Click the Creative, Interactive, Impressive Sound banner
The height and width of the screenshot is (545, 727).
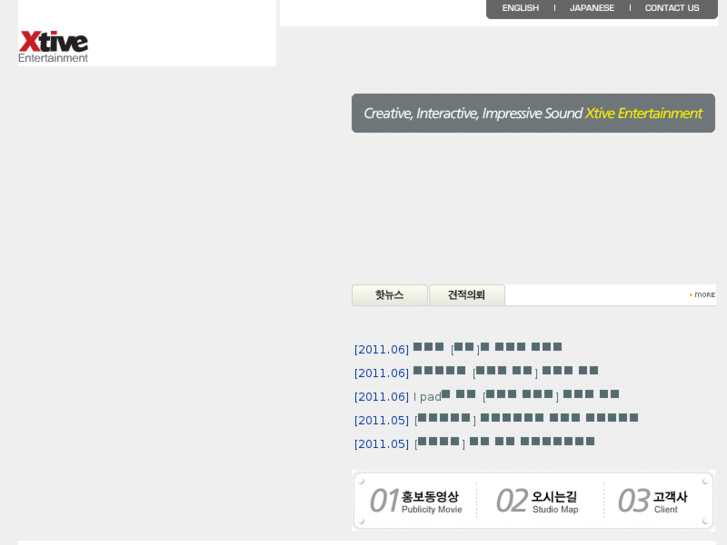pyautogui.click(x=533, y=113)
